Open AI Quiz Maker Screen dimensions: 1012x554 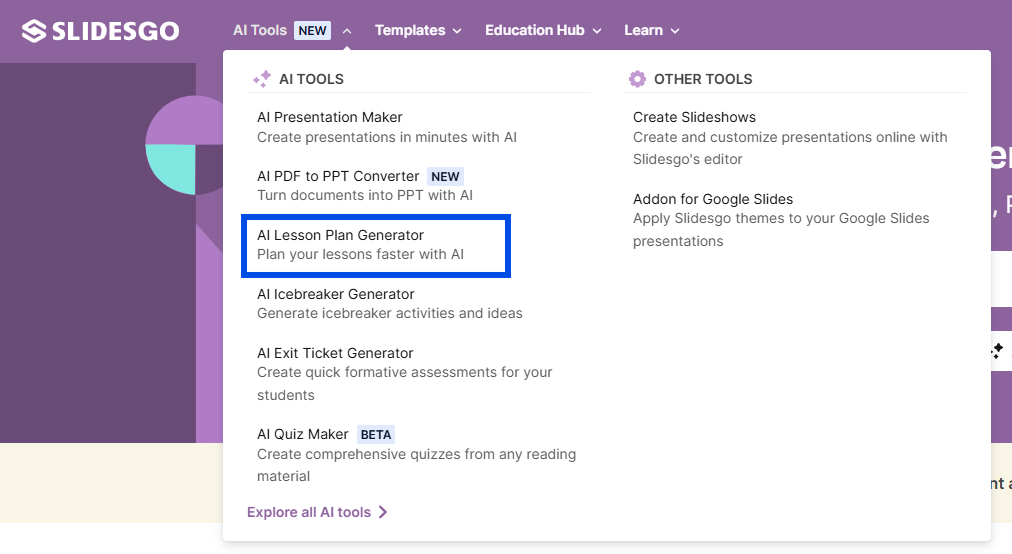(303, 434)
